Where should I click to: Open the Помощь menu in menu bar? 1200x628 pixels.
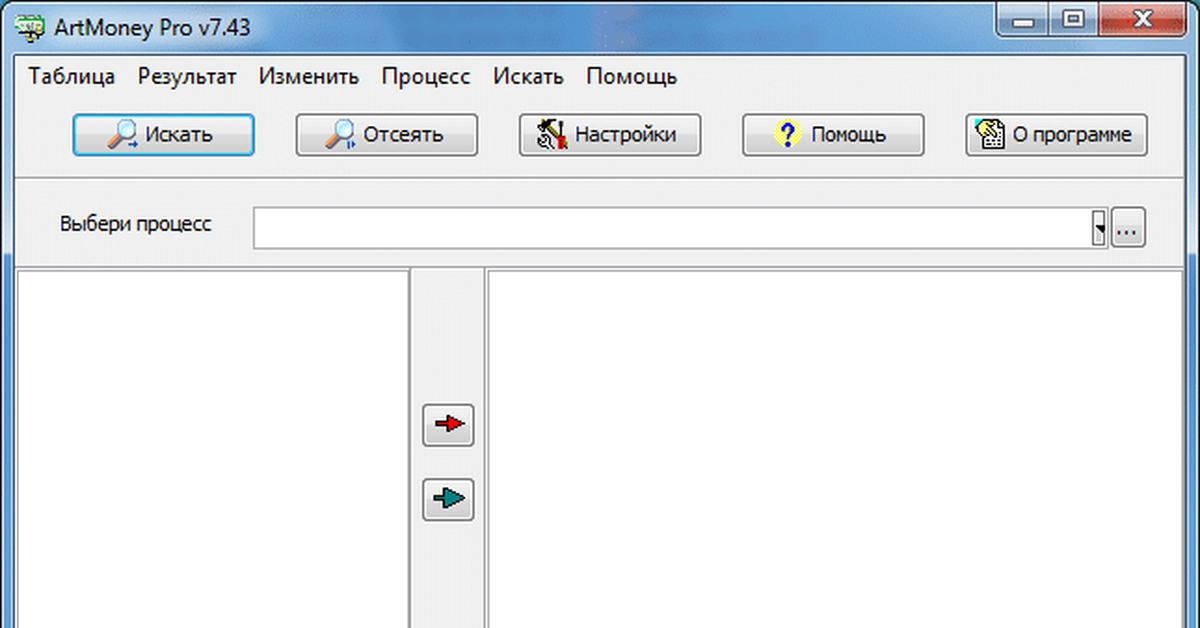click(x=631, y=77)
